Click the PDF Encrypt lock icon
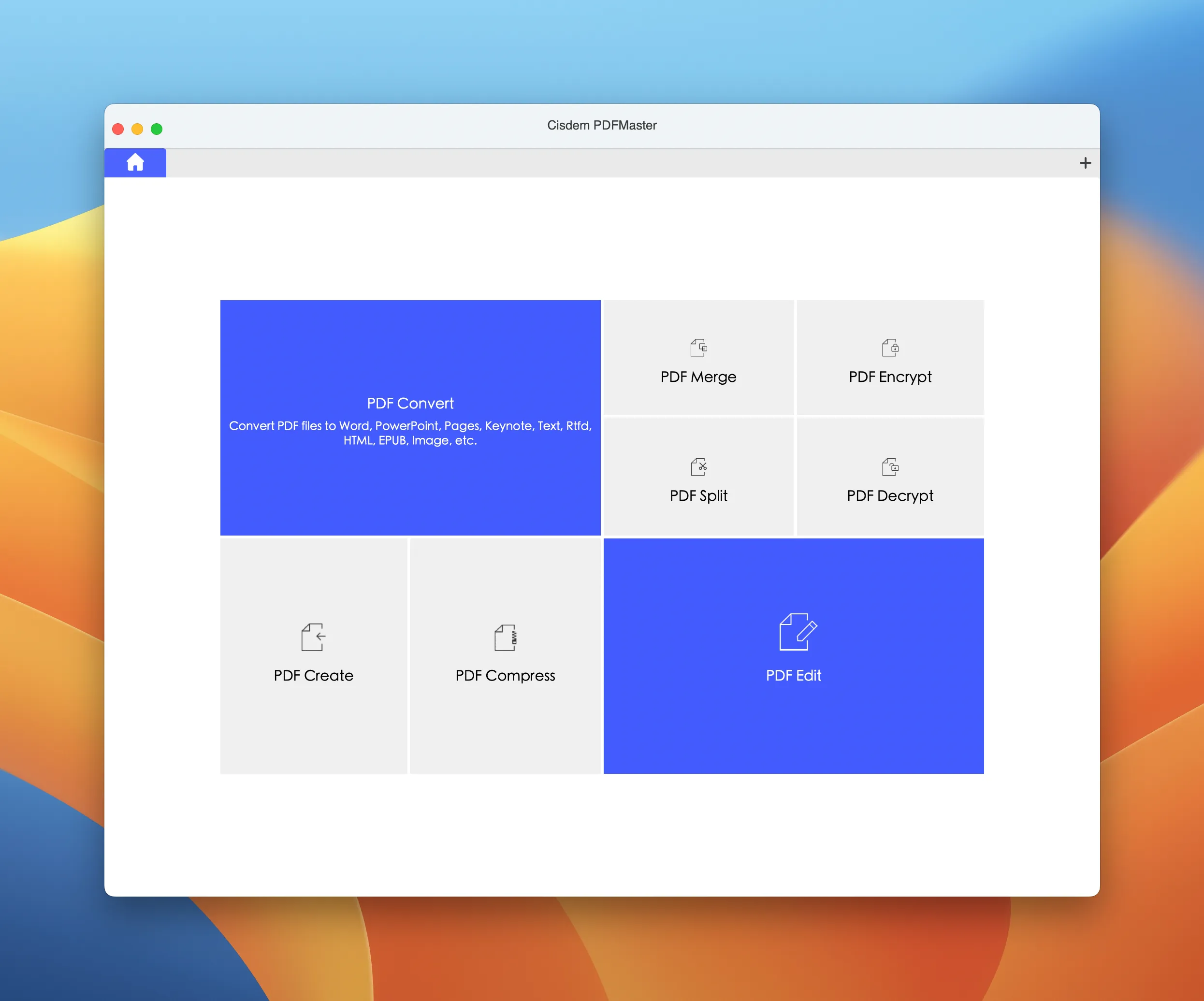 point(890,348)
